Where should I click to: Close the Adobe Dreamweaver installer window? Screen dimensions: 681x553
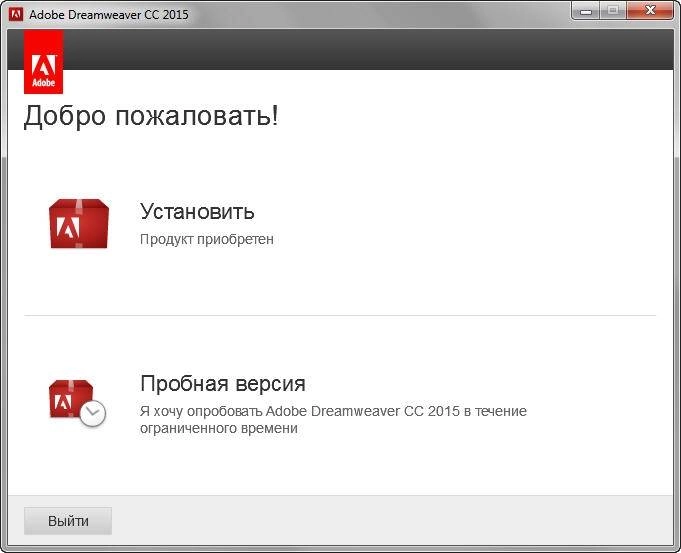[650, 11]
